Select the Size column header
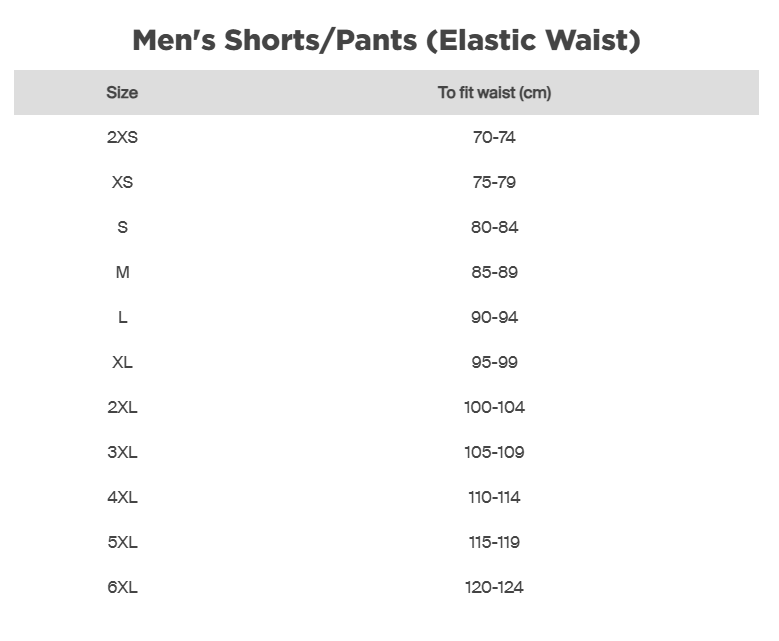 [x=122, y=93]
